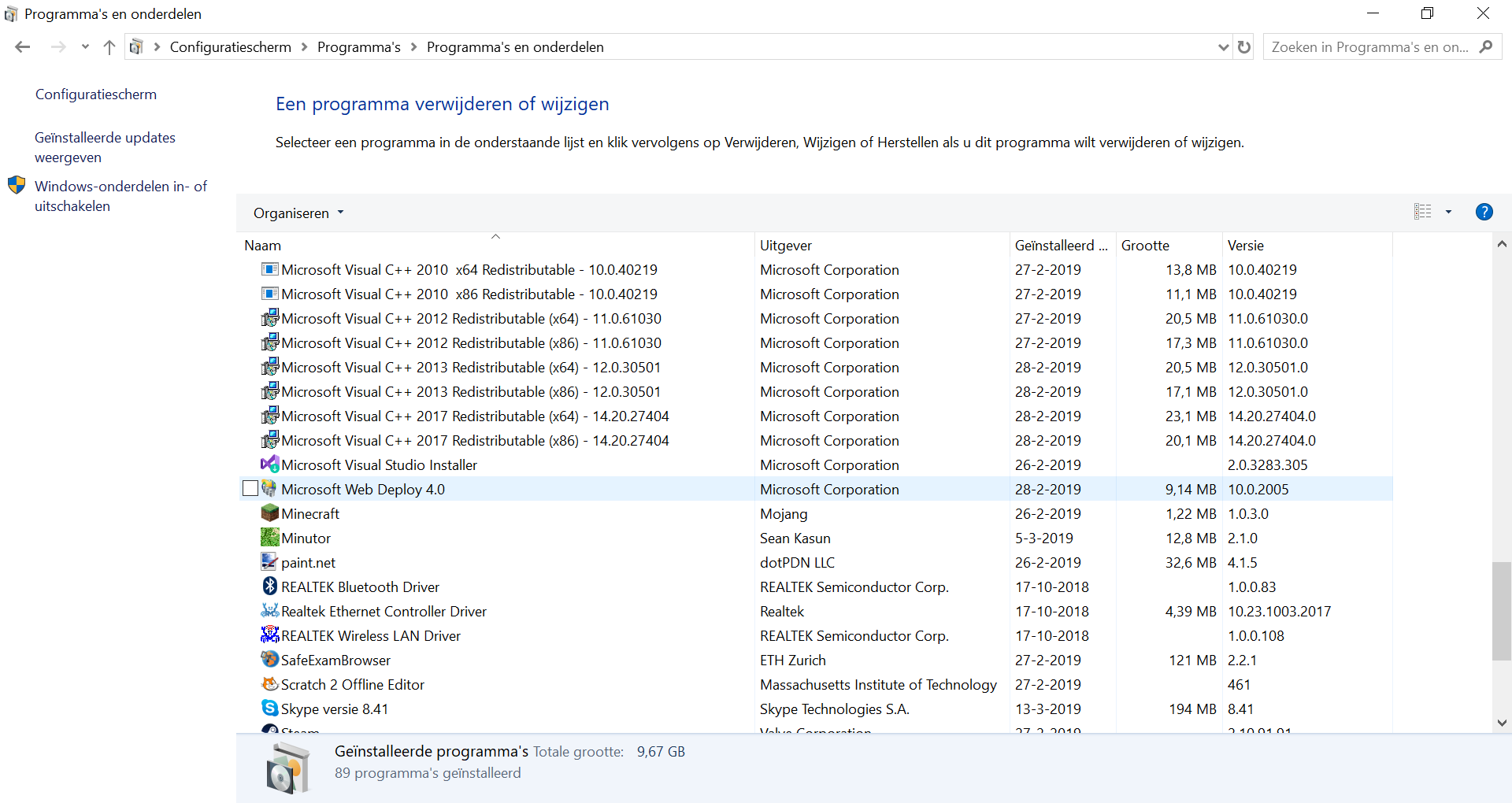Click the REALTEK Bluetooth Driver icon

[269, 587]
